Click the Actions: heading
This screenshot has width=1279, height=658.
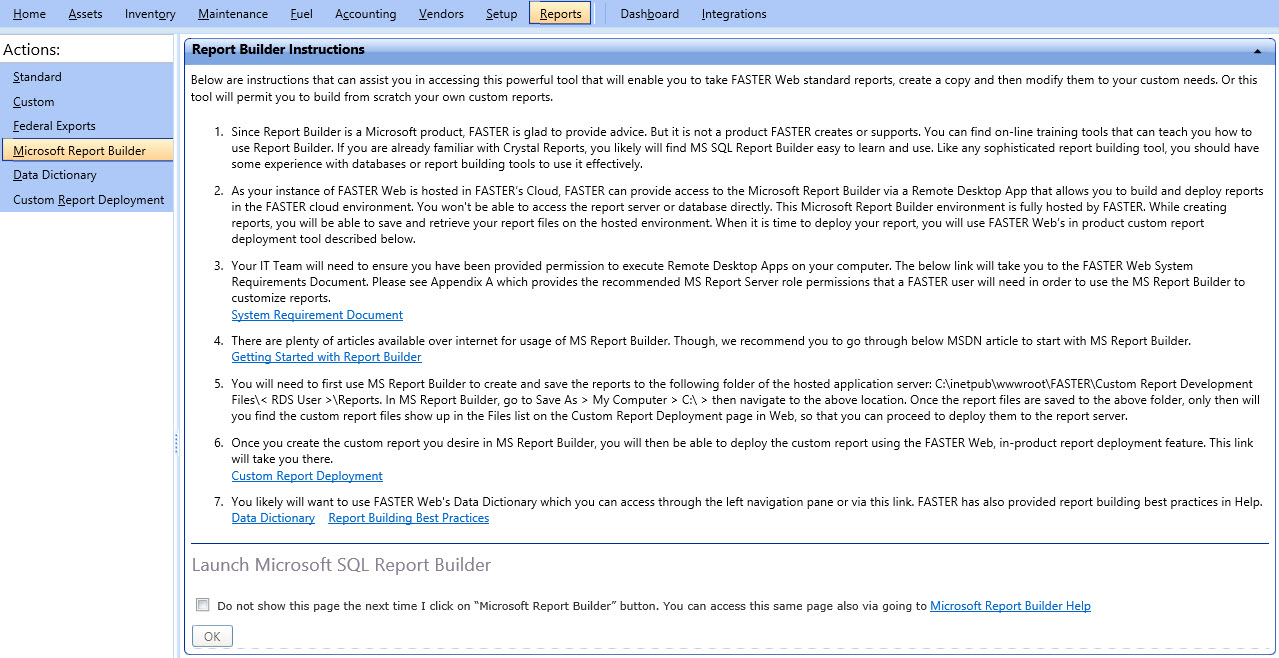(32, 49)
